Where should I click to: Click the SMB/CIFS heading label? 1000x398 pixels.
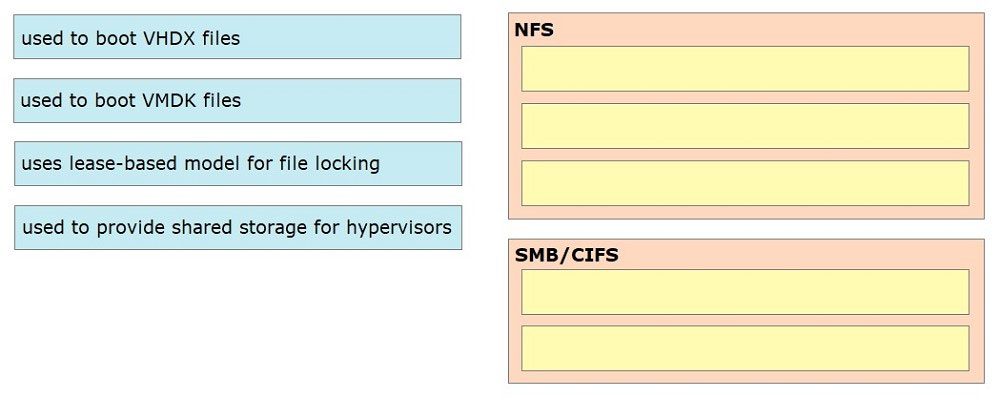tap(566, 255)
